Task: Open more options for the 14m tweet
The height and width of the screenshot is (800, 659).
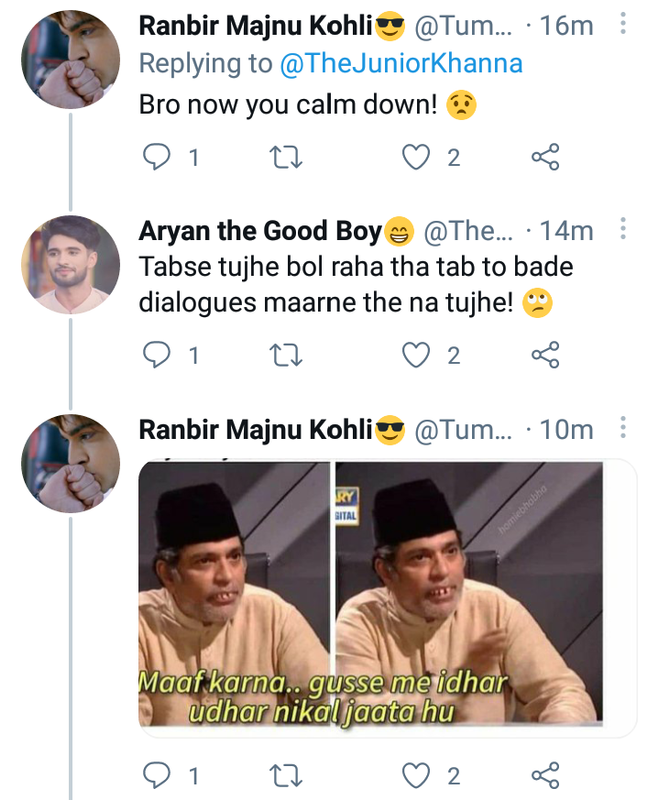Action: (623, 231)
